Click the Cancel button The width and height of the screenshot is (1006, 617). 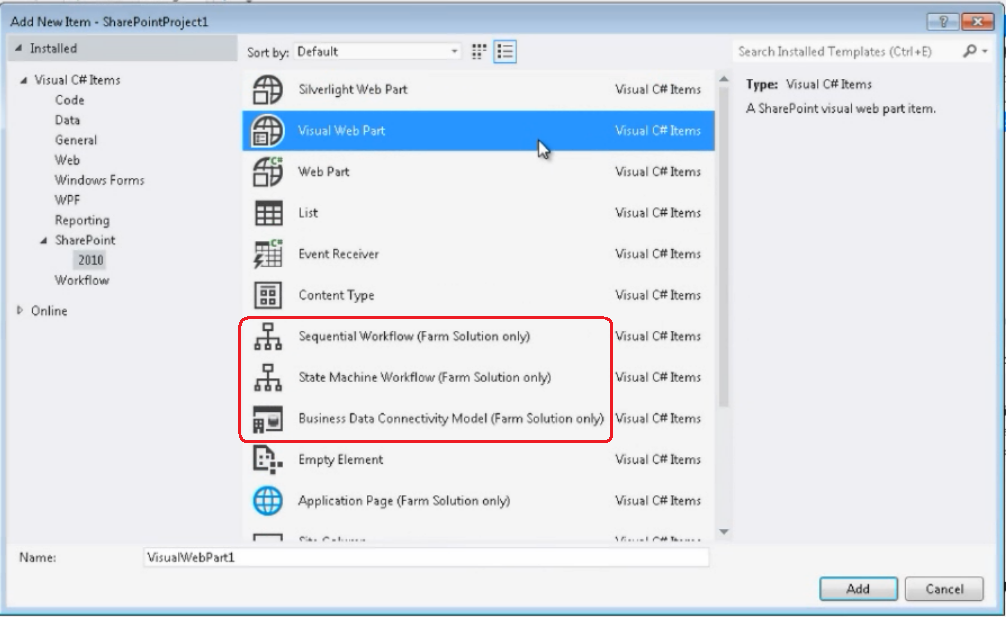click(944, 589)
